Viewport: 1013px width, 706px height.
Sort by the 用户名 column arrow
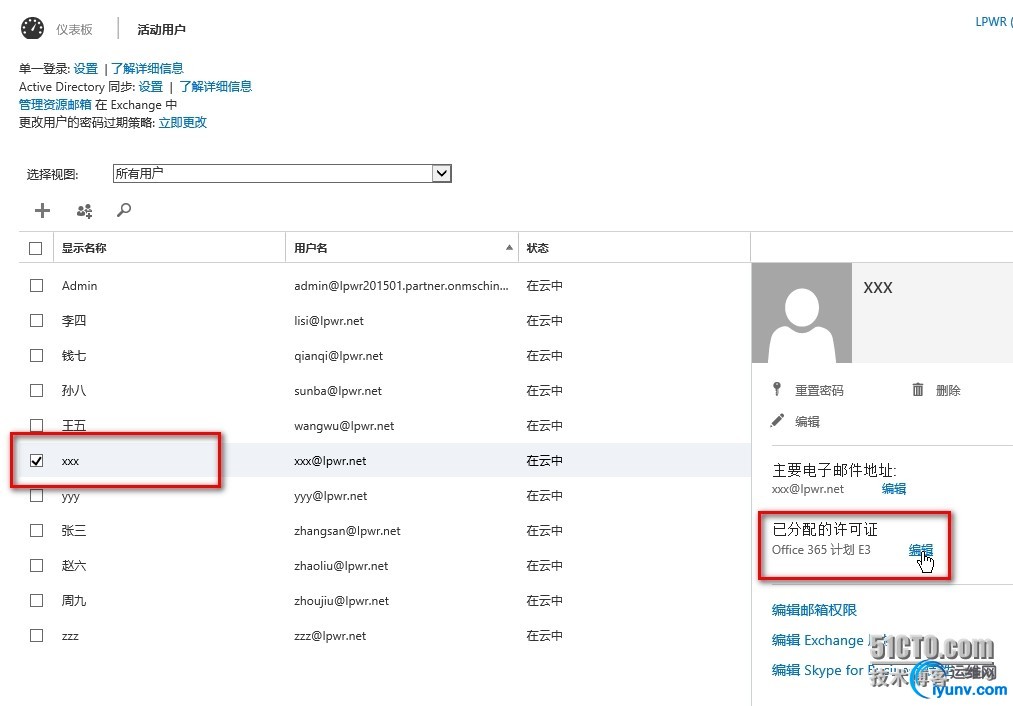click(509, 247)
